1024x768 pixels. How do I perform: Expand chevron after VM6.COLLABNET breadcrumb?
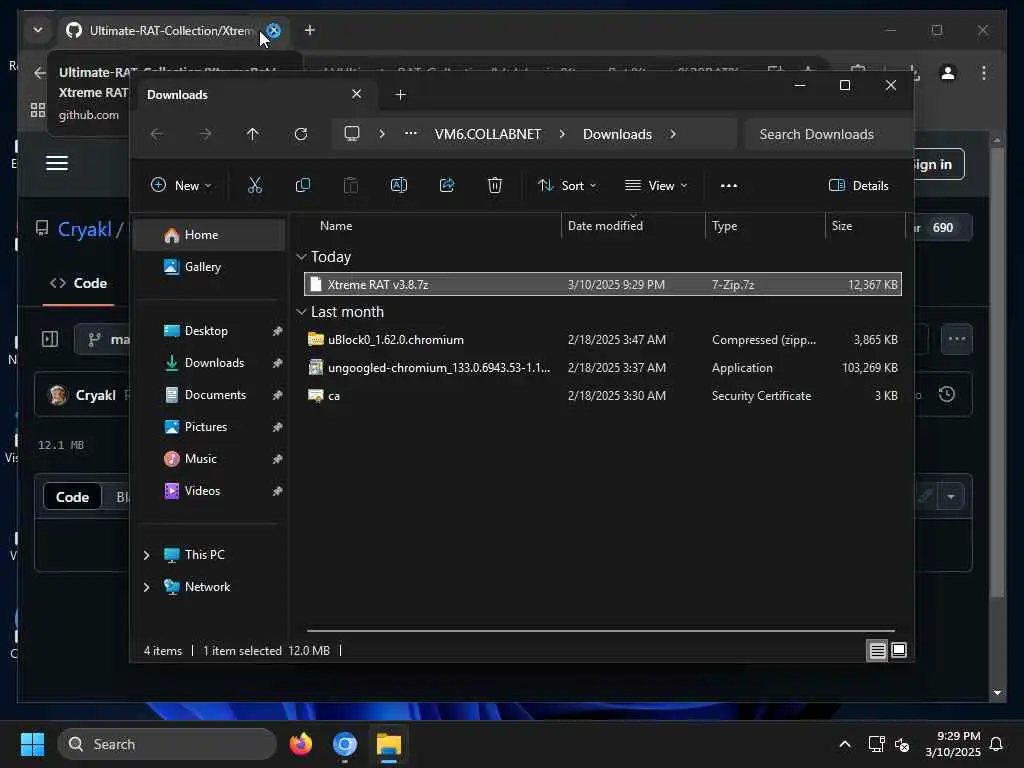(x=562, y=134)
